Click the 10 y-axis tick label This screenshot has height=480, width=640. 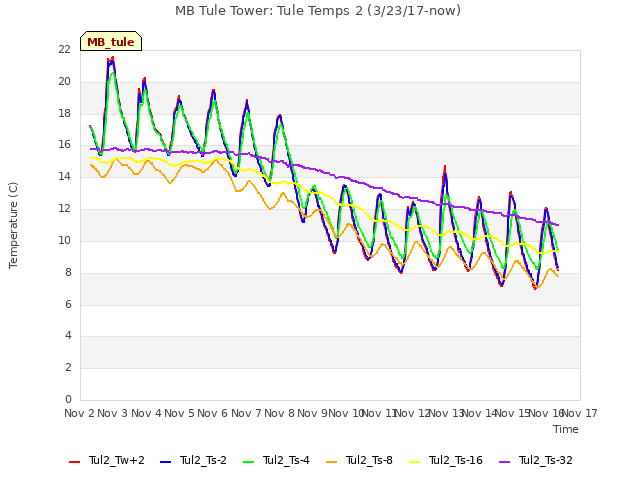pyautogui.click(x=64, y=241)
